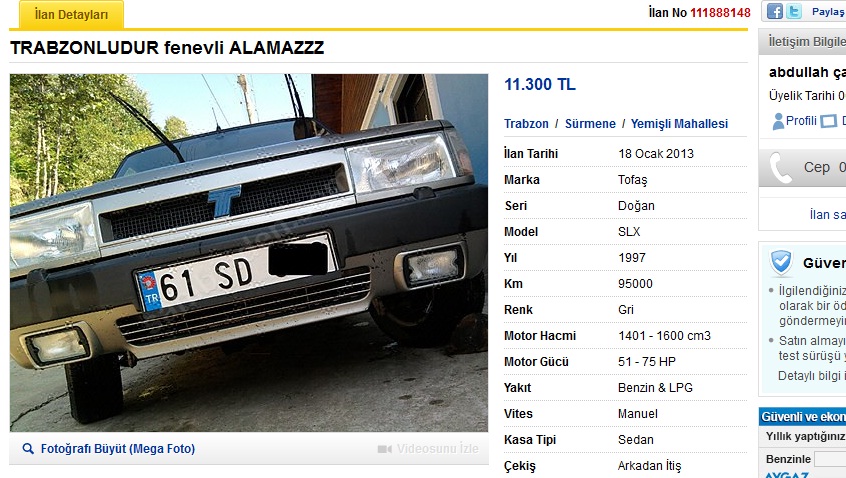The height and width of the screenshot is (478, 846).
Task: Open the Trabzon location link
Action: [x=526, y=124]
